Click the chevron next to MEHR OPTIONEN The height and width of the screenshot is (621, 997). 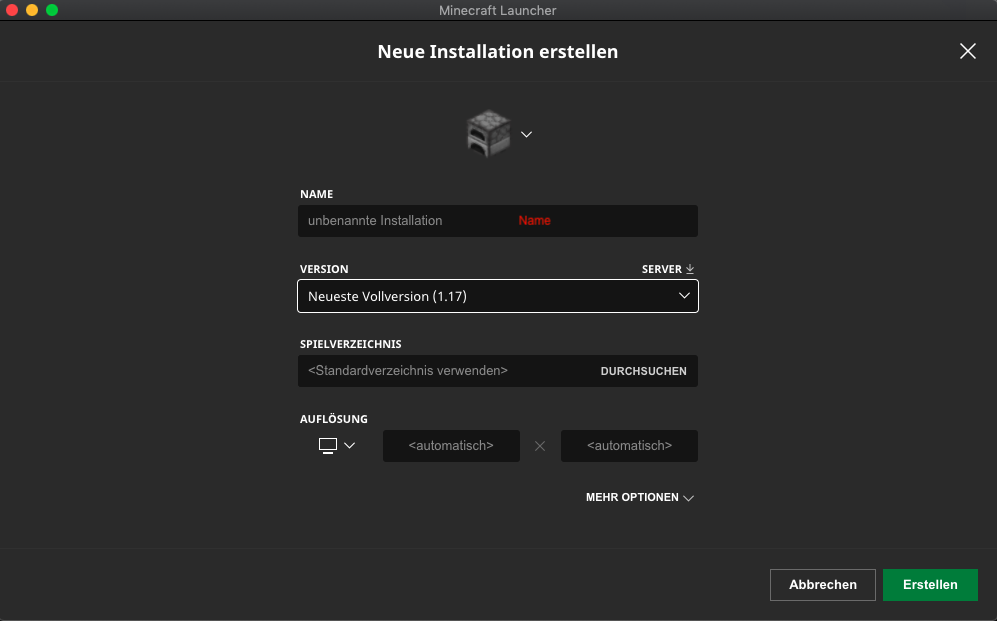pyautogui.click(x=688, y=498)
